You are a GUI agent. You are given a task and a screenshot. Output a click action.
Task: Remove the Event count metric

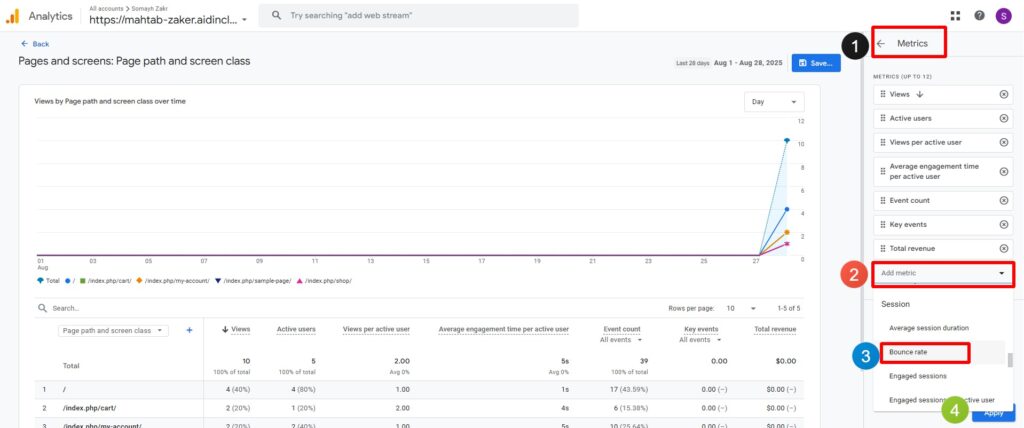[x=1004, y=201]
